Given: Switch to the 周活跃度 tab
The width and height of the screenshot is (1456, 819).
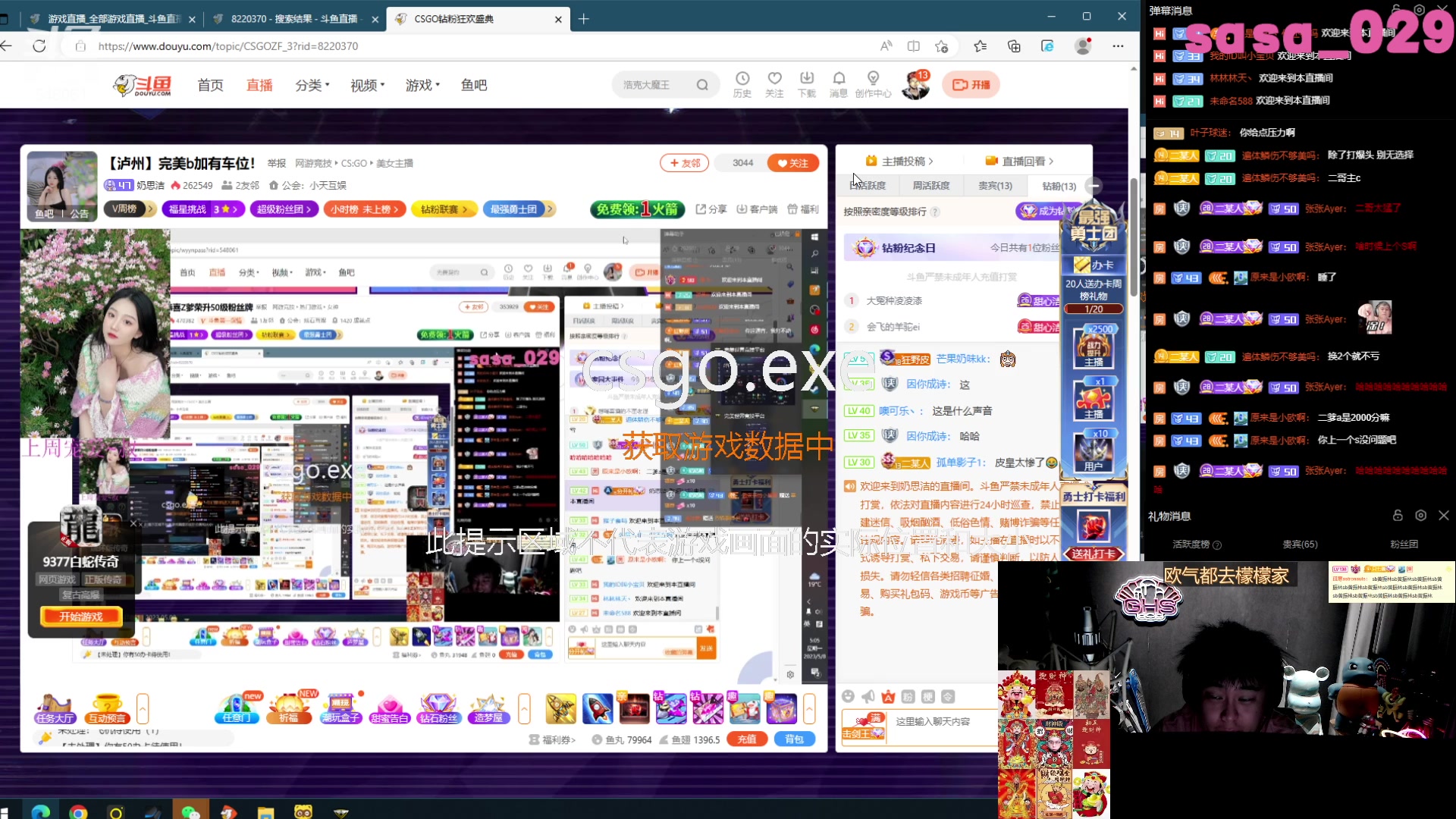Looking at the screenshot, I should point(930,186).
